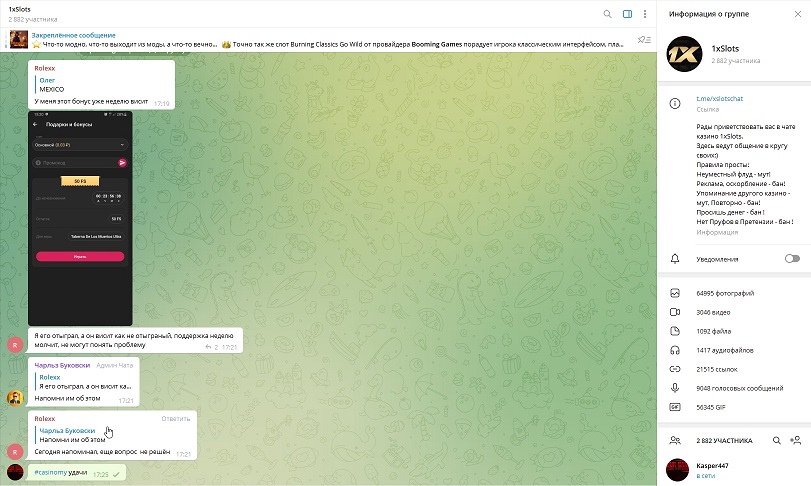Toggle the side panel column icon
The height and width of the screenshot is (486, 811).
coord(627,14)
